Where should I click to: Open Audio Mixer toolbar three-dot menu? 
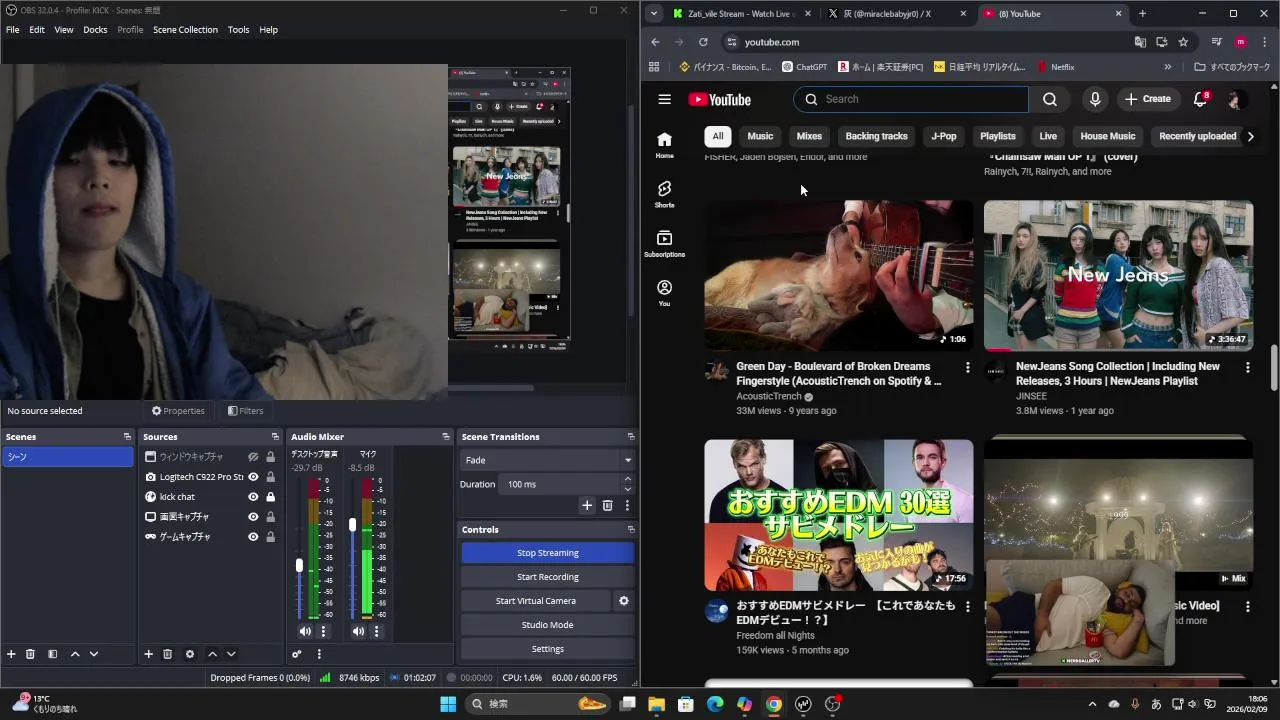click(x=319, y=654)
